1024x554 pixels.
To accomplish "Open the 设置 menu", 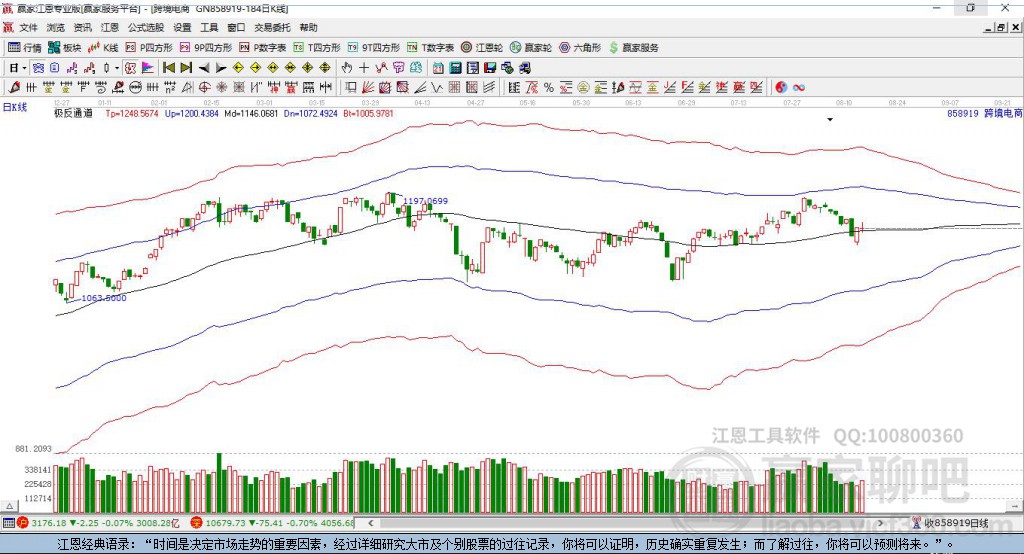I will (x=182, y=27).
